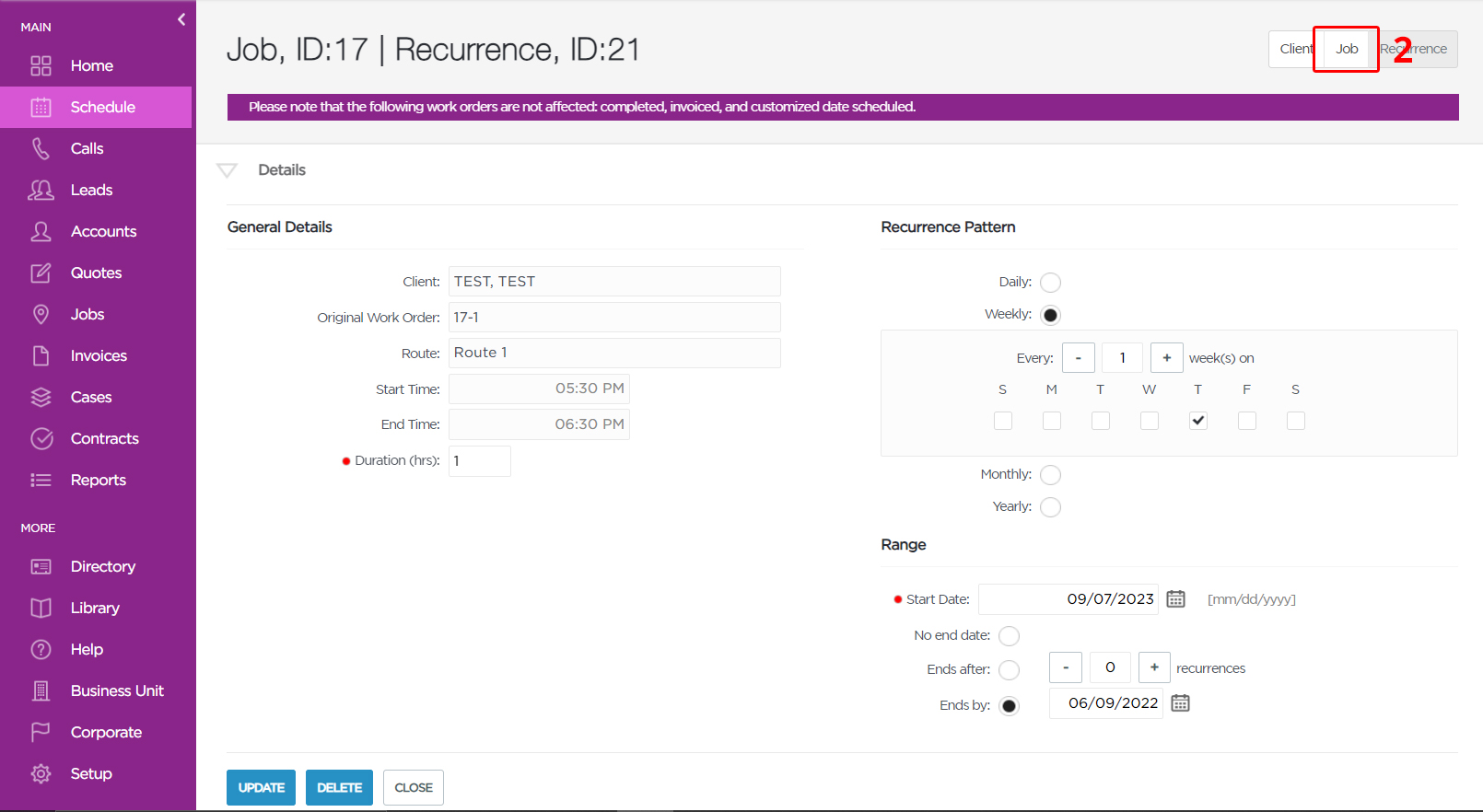Switch to the Job tab
The image size is (1483, 812).
[1347, 49]
